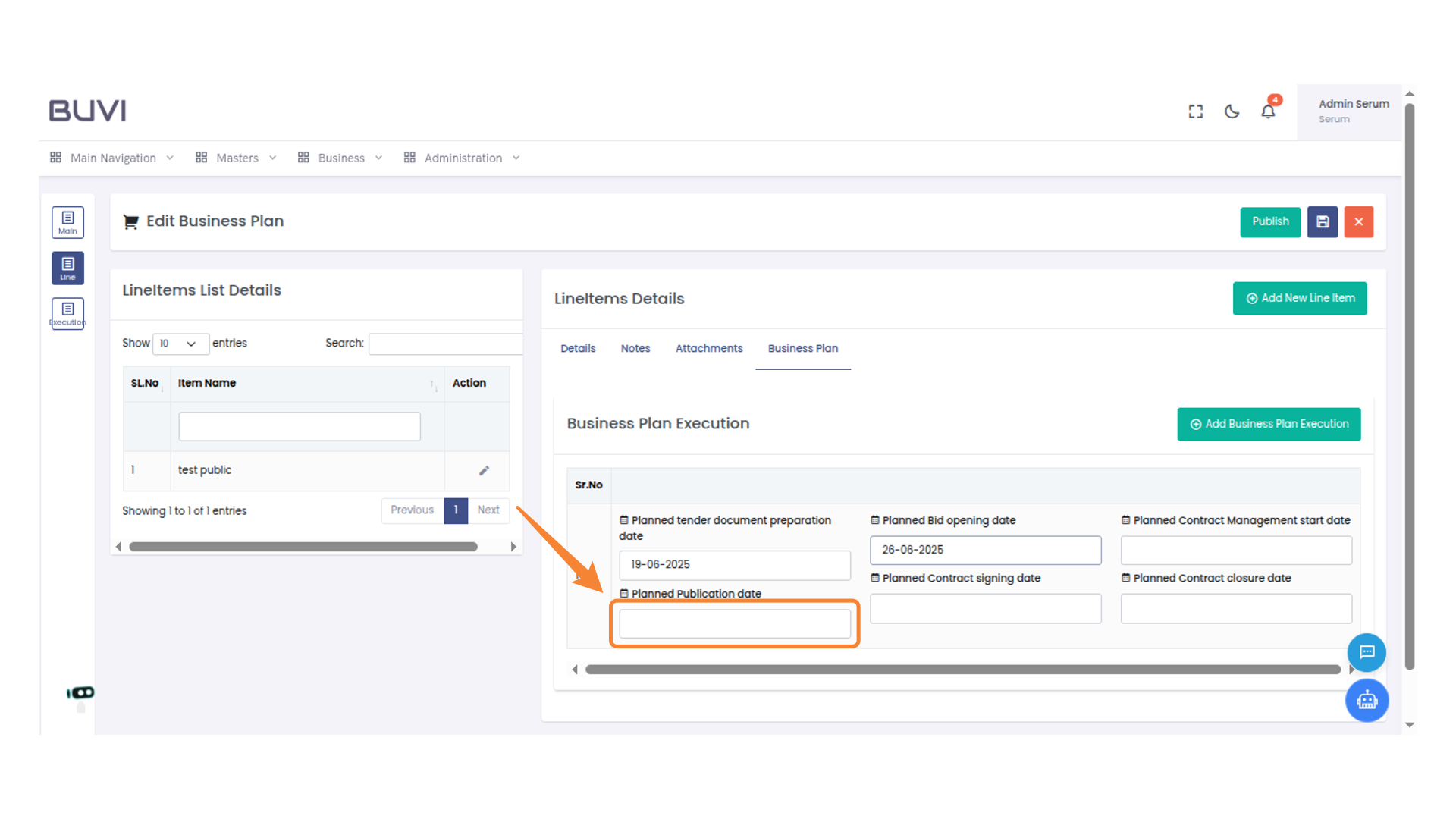The height and width of the screenshot is (819, 1456).
Task: Open the chat message bubble icon
Action: pyautogui.click(x=1367, y=652)
